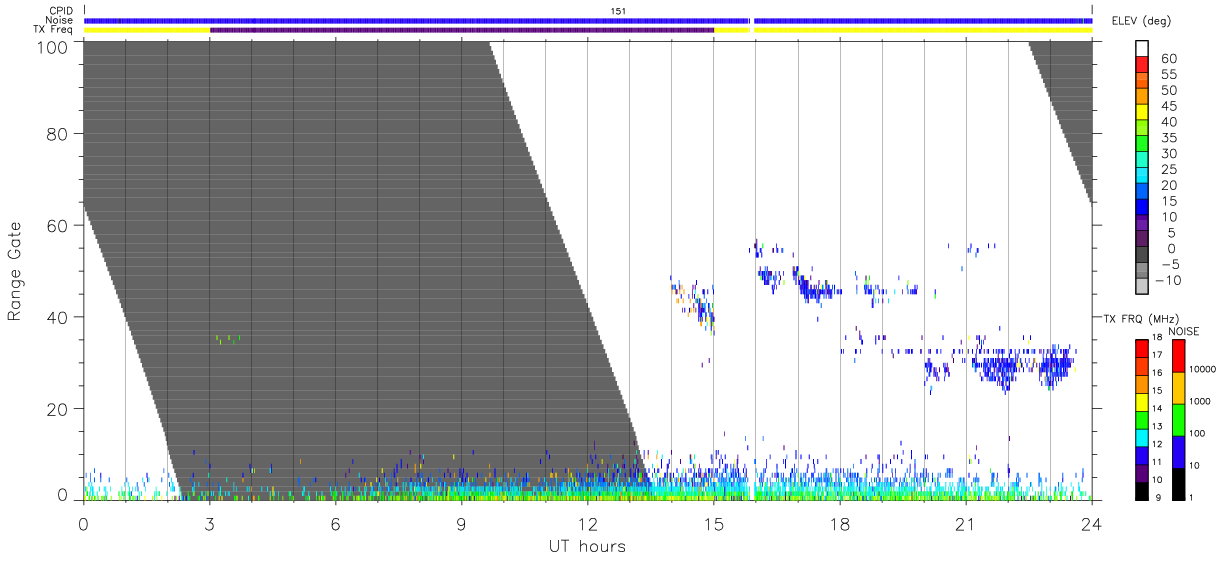The width and height of the screenshot is (1228, 567).
Task: Click the white gap in the Noise bar near 16 UT
Action: pyautogui.click(x=751, y=20)
